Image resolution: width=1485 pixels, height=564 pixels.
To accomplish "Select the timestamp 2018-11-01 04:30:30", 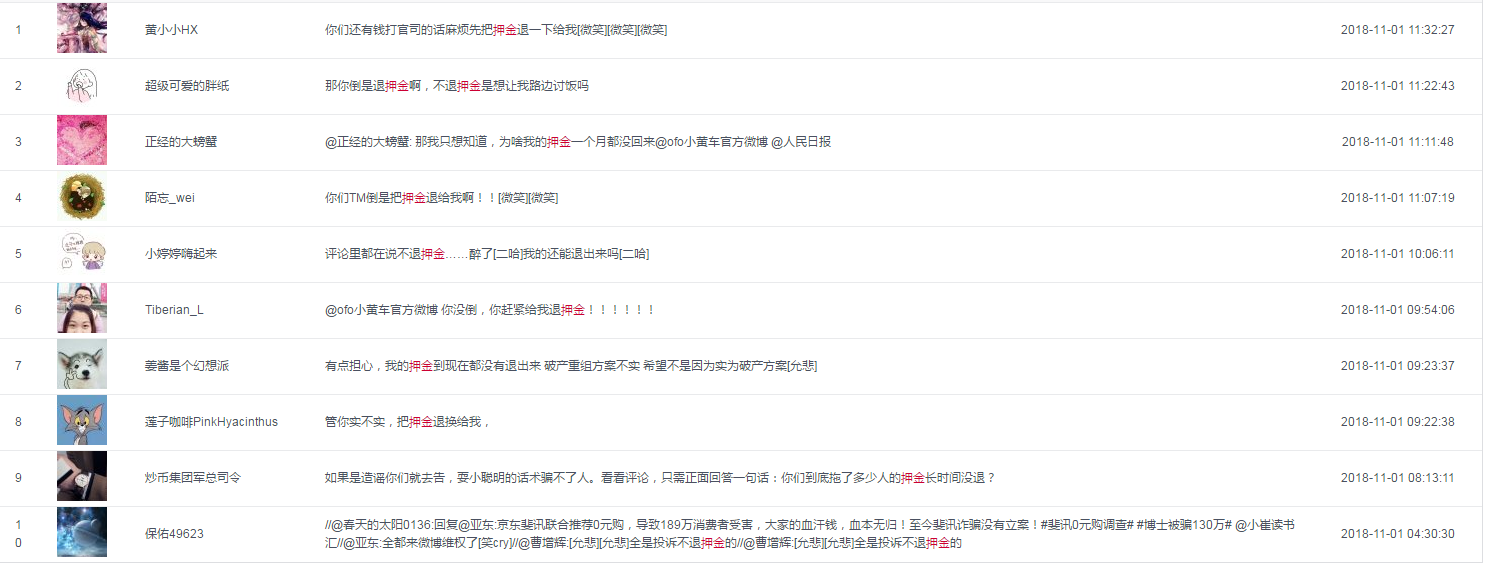I will point(1397,534).
